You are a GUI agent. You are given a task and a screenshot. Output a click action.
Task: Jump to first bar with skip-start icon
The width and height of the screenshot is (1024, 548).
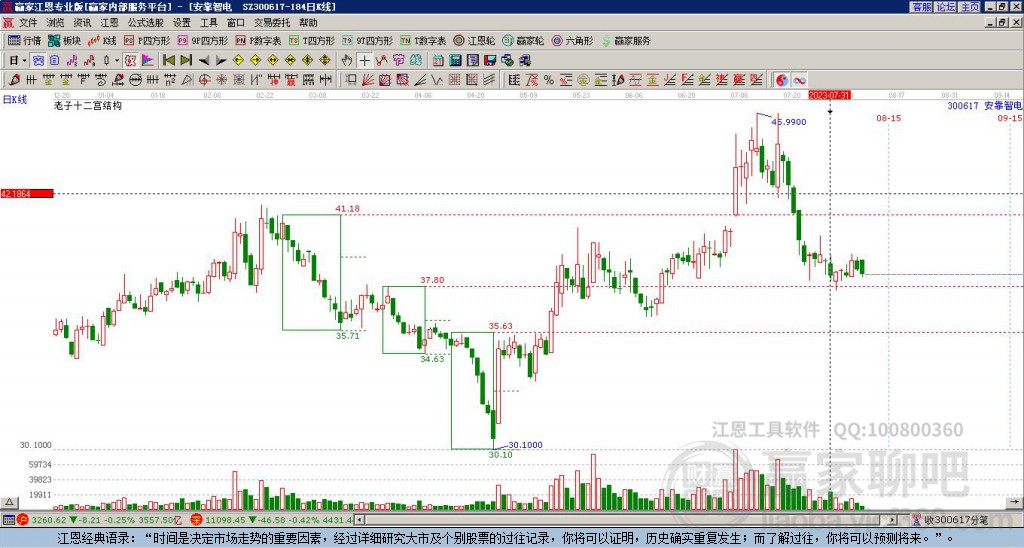point(168,61)
